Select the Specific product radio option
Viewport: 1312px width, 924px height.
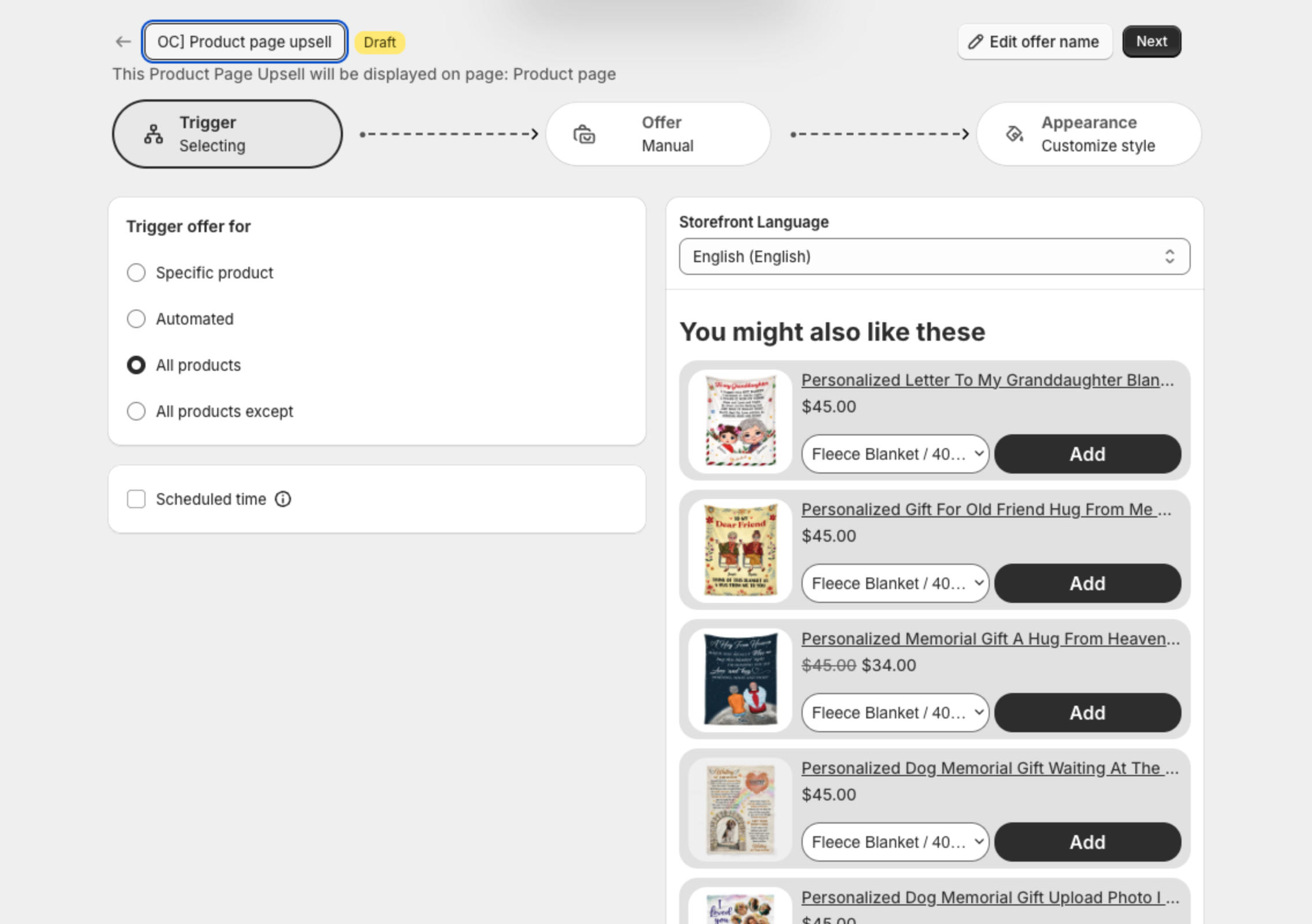tap(136, 273)
